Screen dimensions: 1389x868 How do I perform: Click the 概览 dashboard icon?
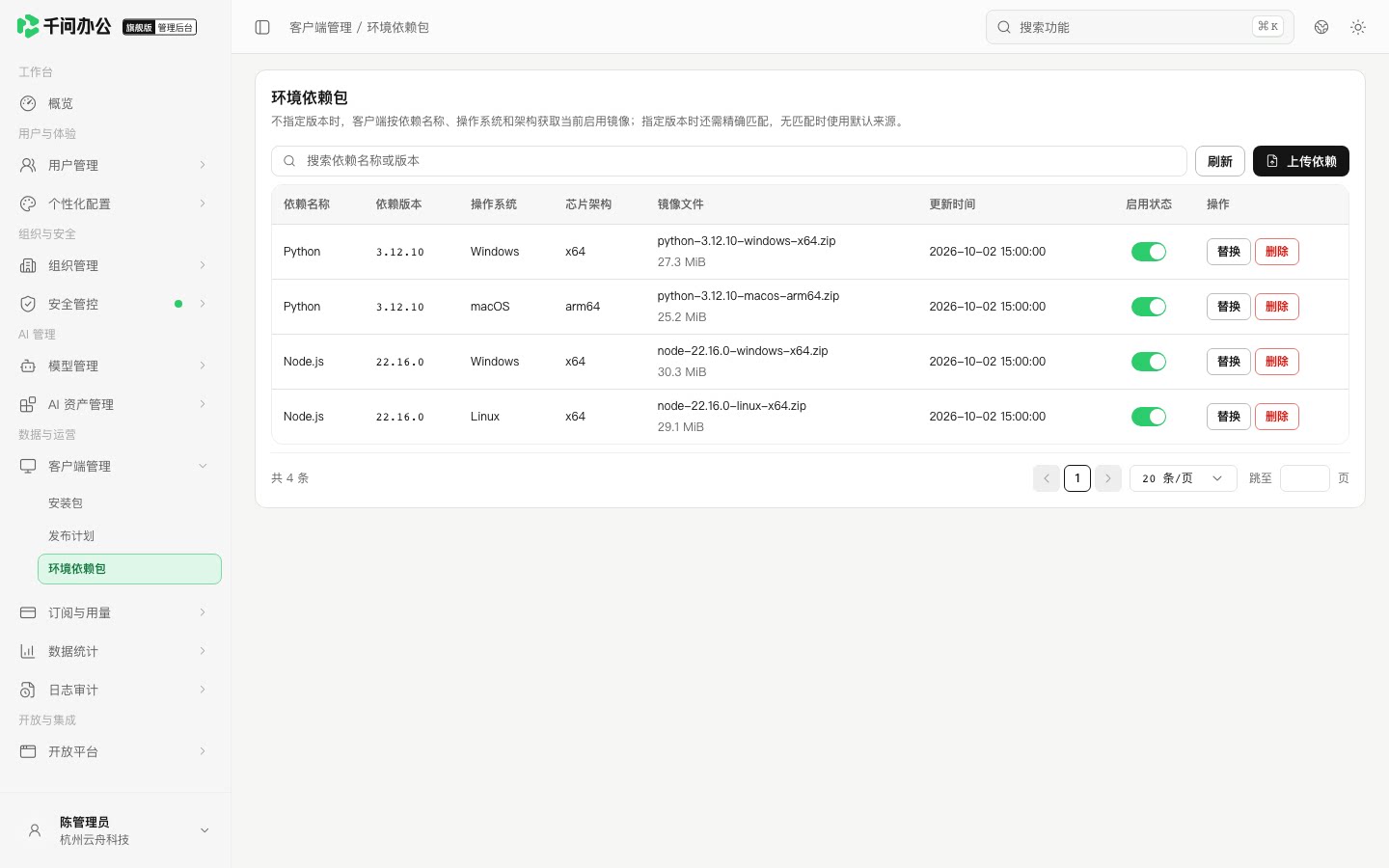(28, 103)
